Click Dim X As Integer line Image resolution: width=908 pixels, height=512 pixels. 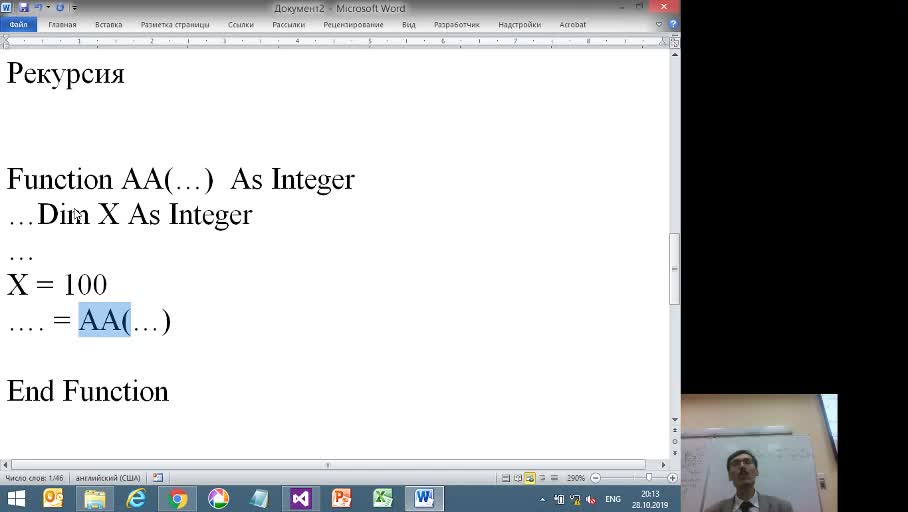145,215
